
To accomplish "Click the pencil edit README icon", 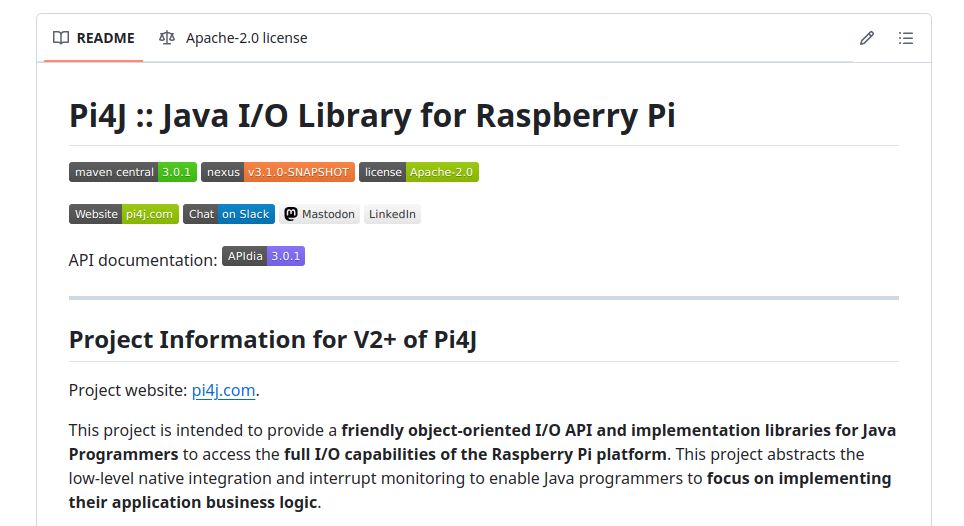I will coord(867,38).
